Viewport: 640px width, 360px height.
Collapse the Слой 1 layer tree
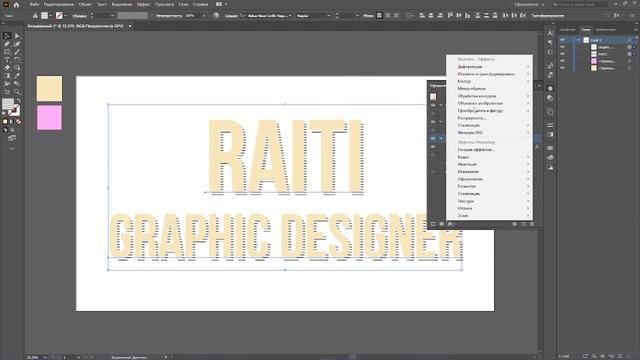click(579, 40)
